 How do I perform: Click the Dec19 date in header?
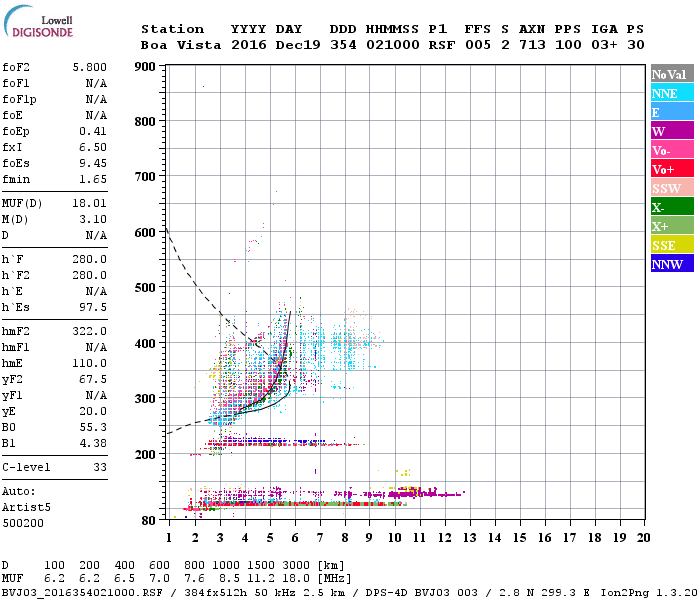click(298, 45)
